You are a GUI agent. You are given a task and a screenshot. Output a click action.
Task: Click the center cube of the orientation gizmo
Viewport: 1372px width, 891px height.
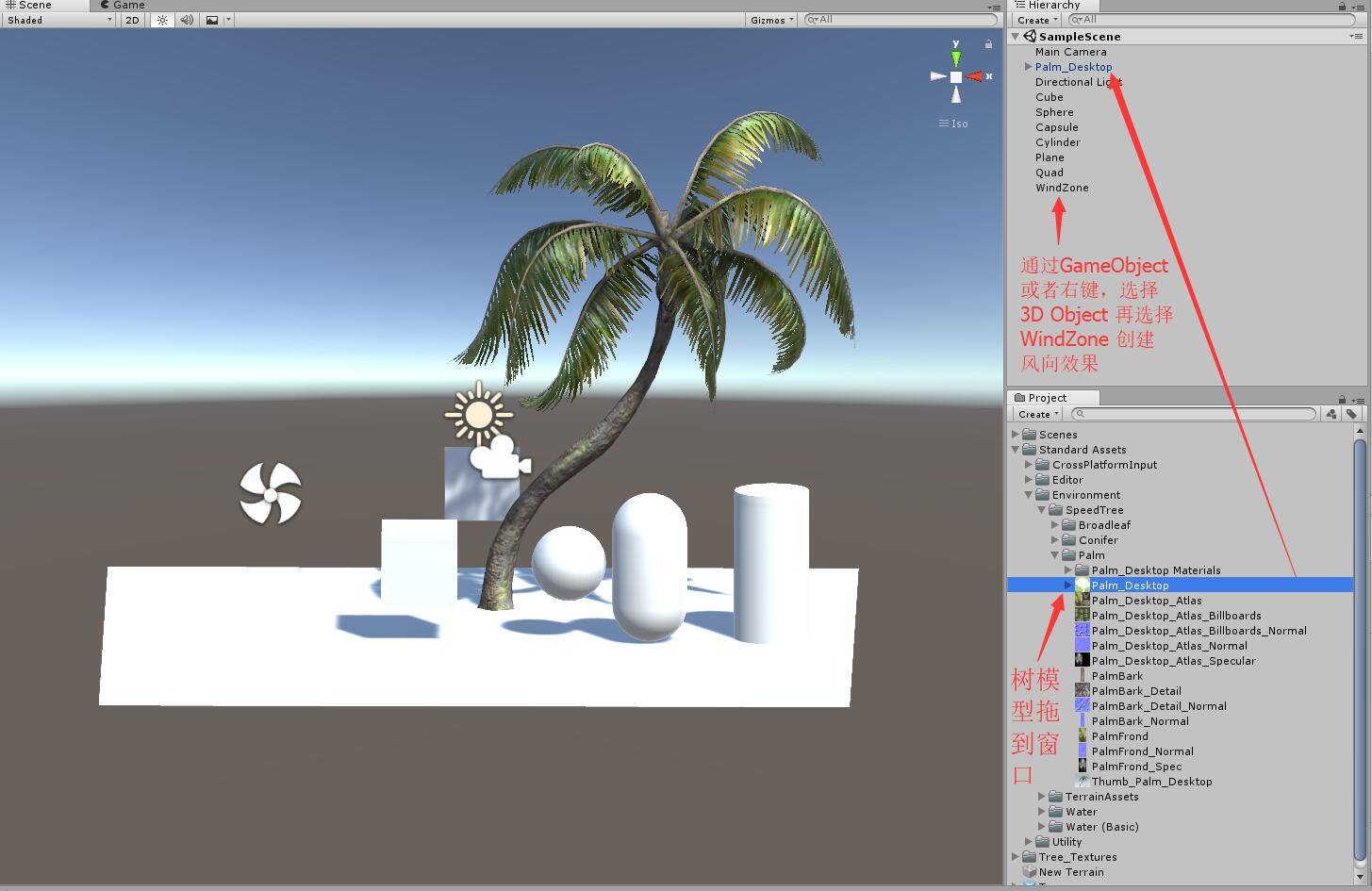coord(956,76)
